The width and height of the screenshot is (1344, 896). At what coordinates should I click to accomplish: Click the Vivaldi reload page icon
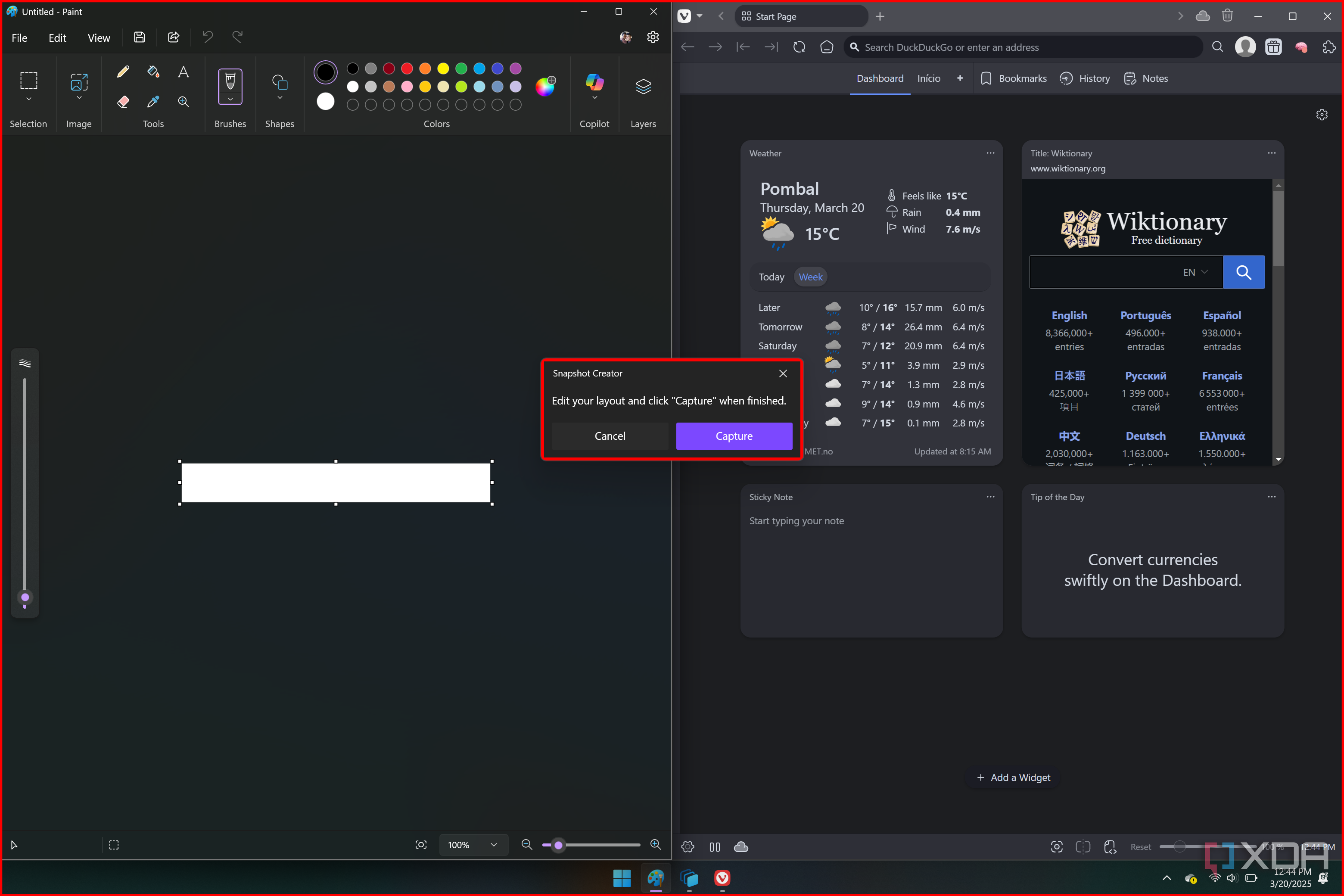coord(799,47)
